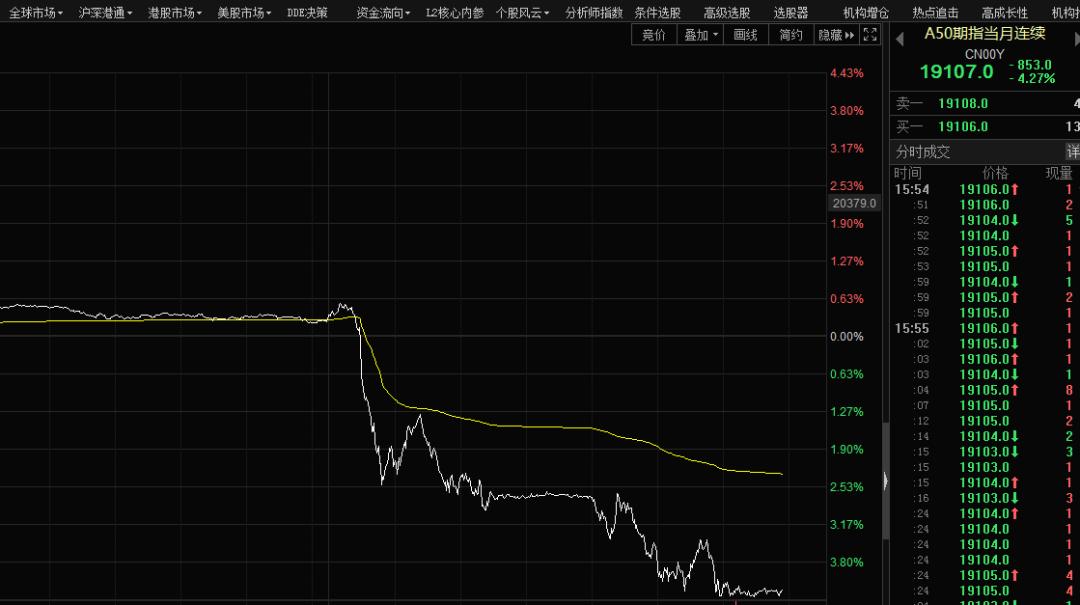Select the :51 trade row 19106.0
Image resolution: width=1080 pixels, height=605 pixels.
click(x=985, y=205)
